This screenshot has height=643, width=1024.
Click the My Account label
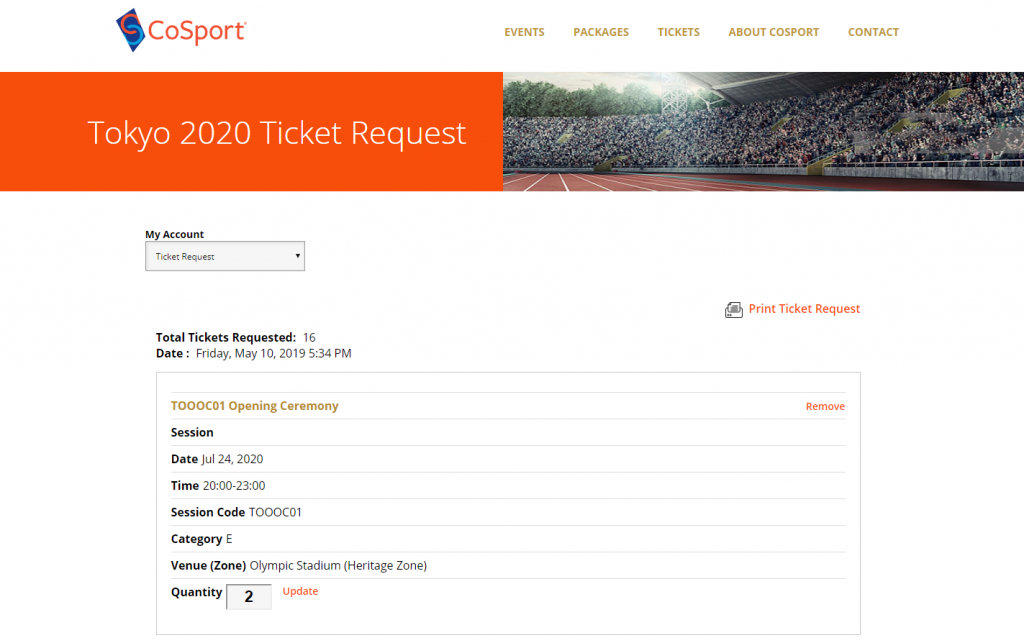tap(174, 234)
